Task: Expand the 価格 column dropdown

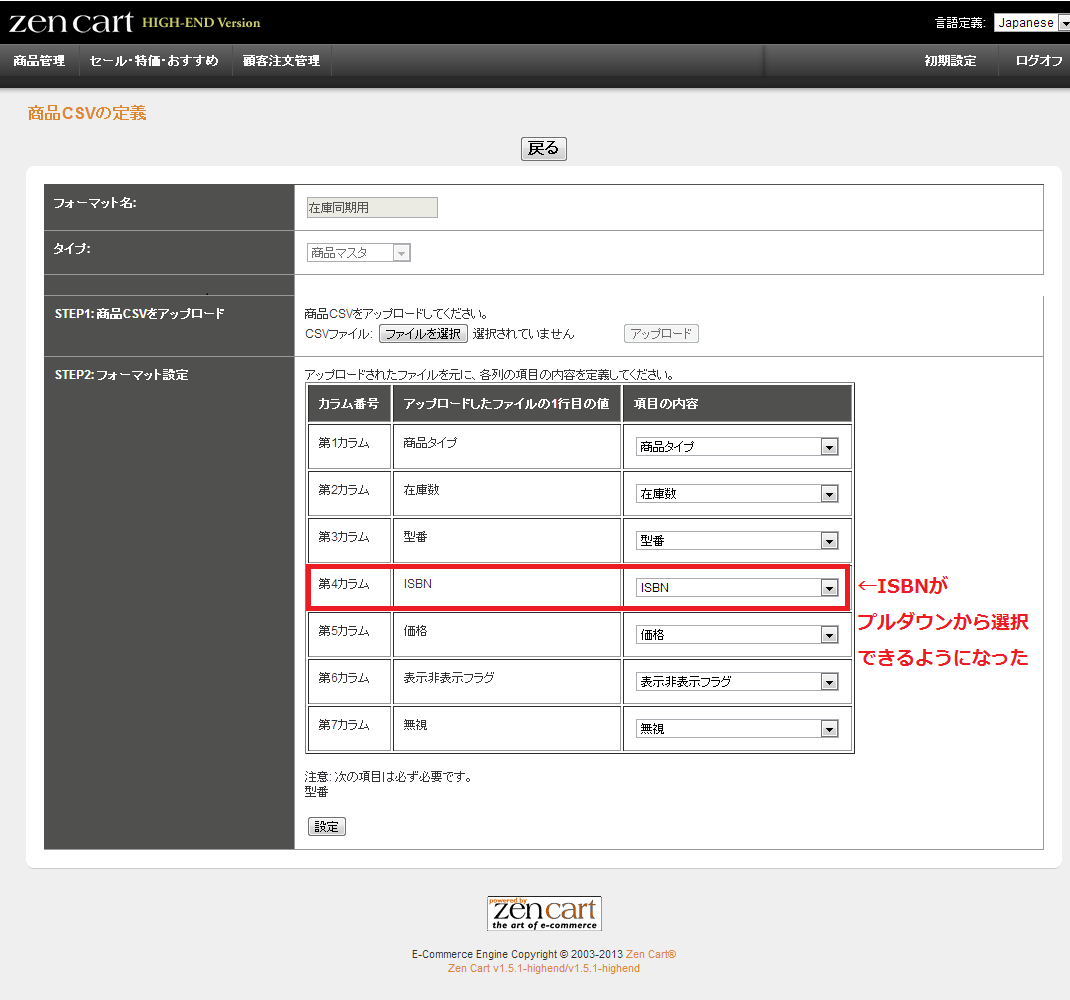Action: tap(737, 635)
